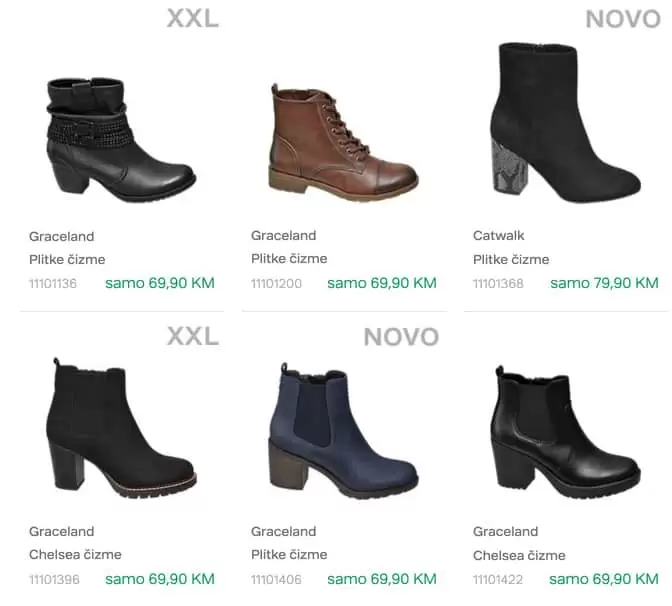Click the XXL badge above product 11101136

[x=193, y=18]
